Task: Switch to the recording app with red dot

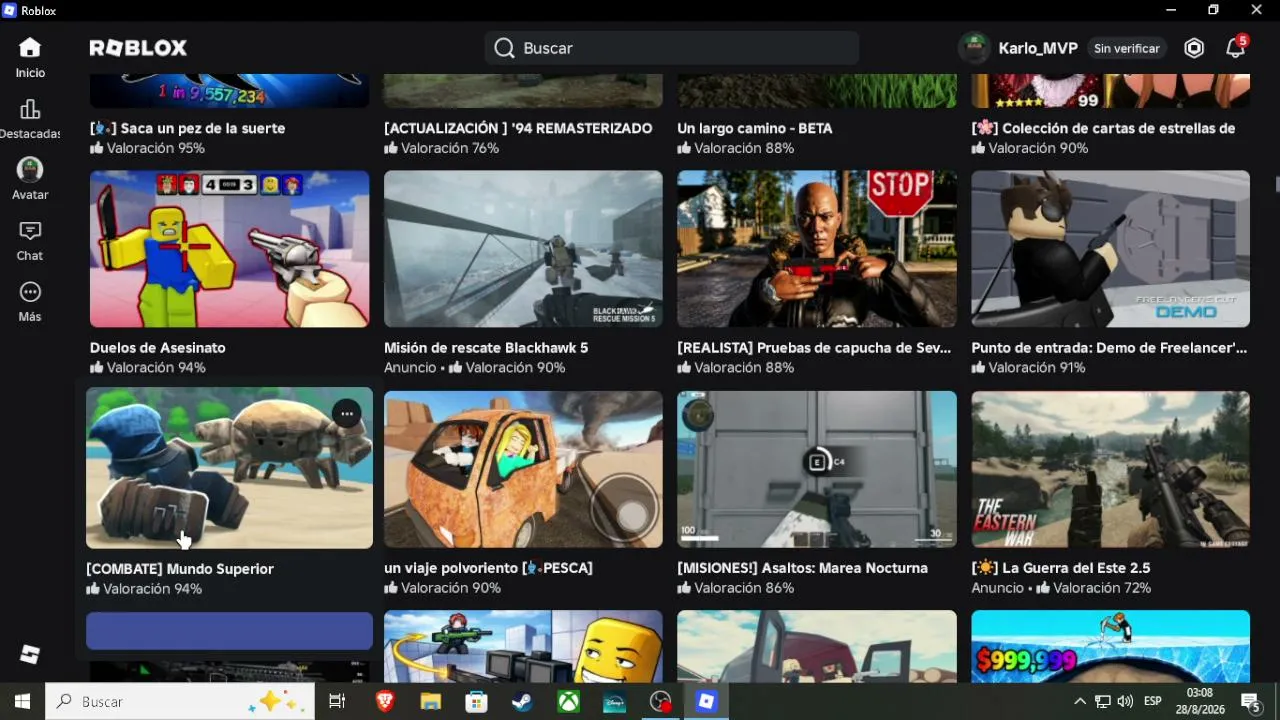Action: pos(660,702)
